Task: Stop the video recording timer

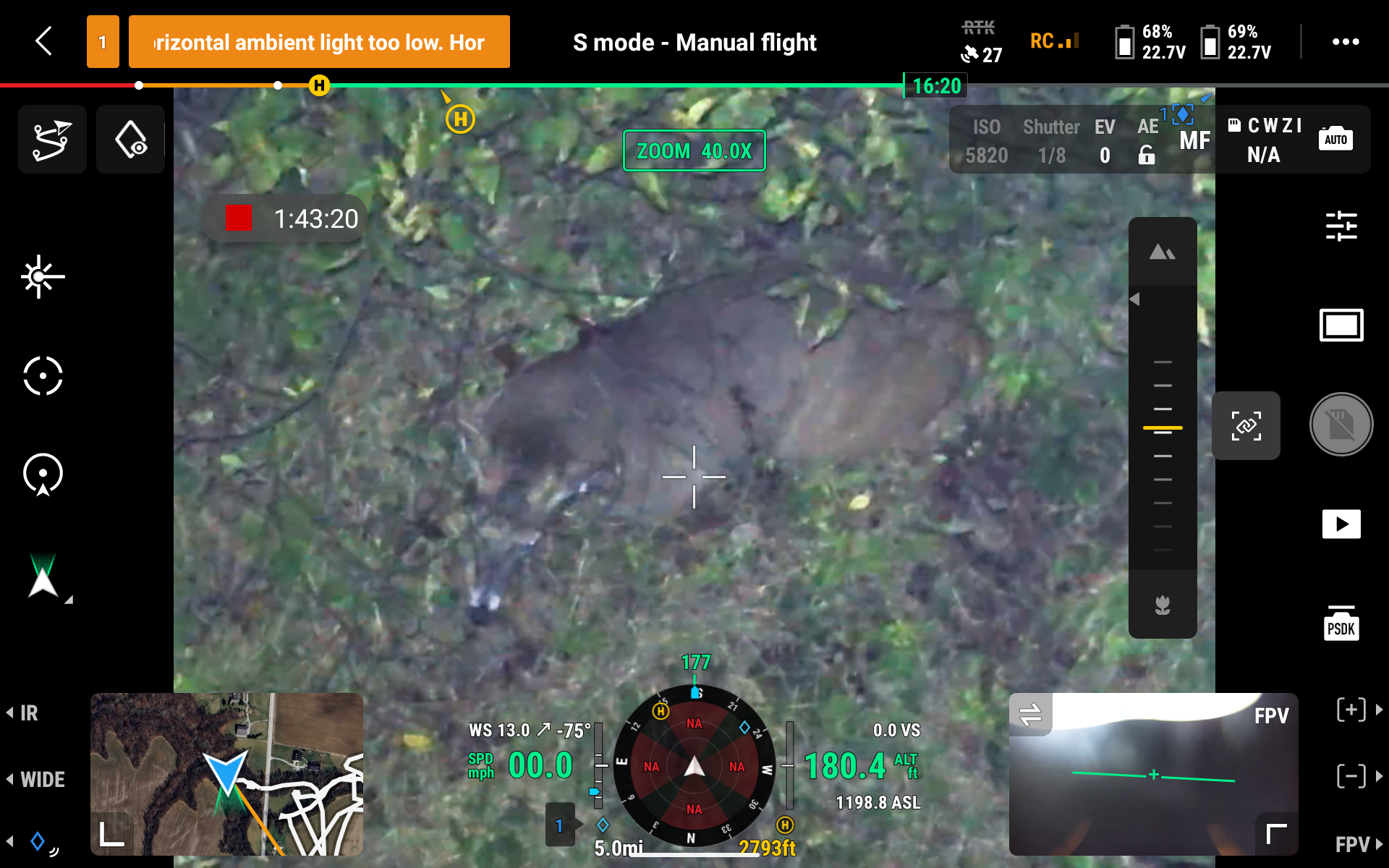Action: 238,218
